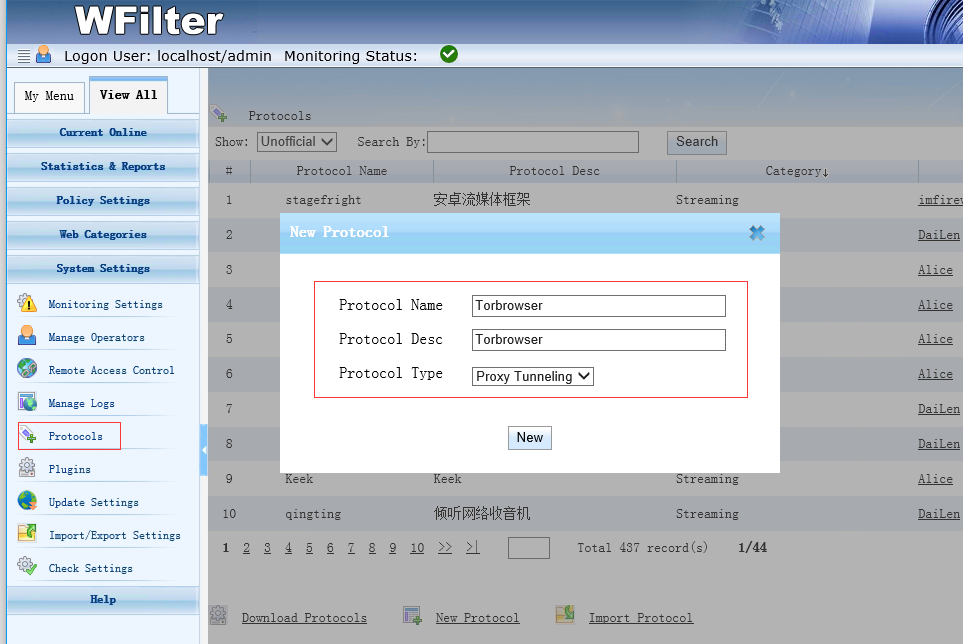This screenshot has height=644, width=963.
Task: Click the Update Settings globe icon
Action: coord(27,501)
